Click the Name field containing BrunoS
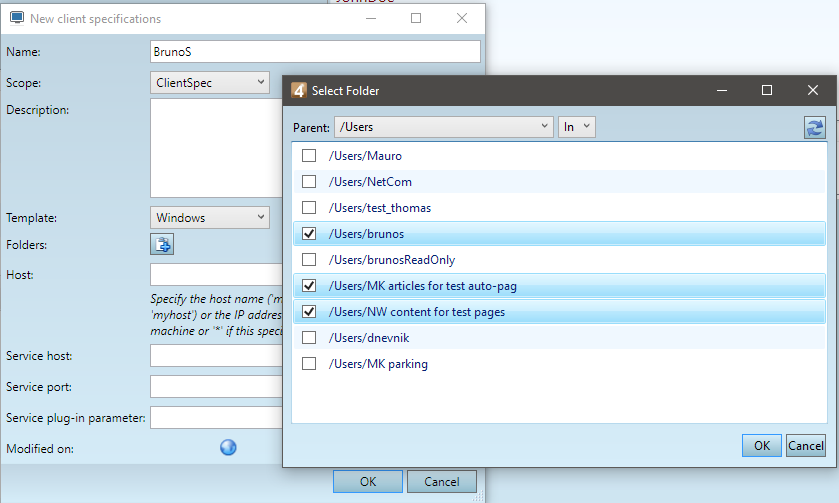 click(315, 51)
